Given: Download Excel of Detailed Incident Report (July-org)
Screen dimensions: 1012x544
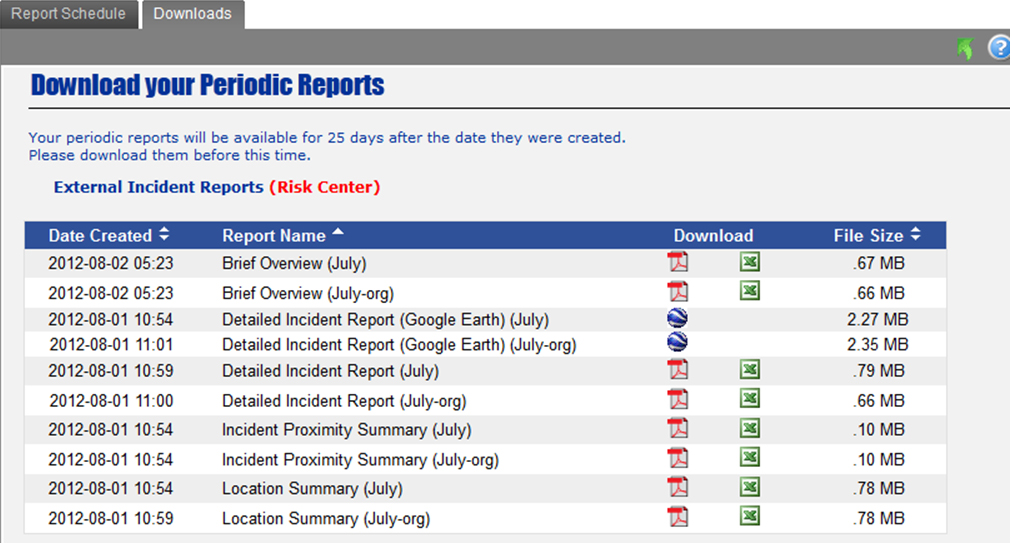Looking at the screenshot, I should coord(749,399).
